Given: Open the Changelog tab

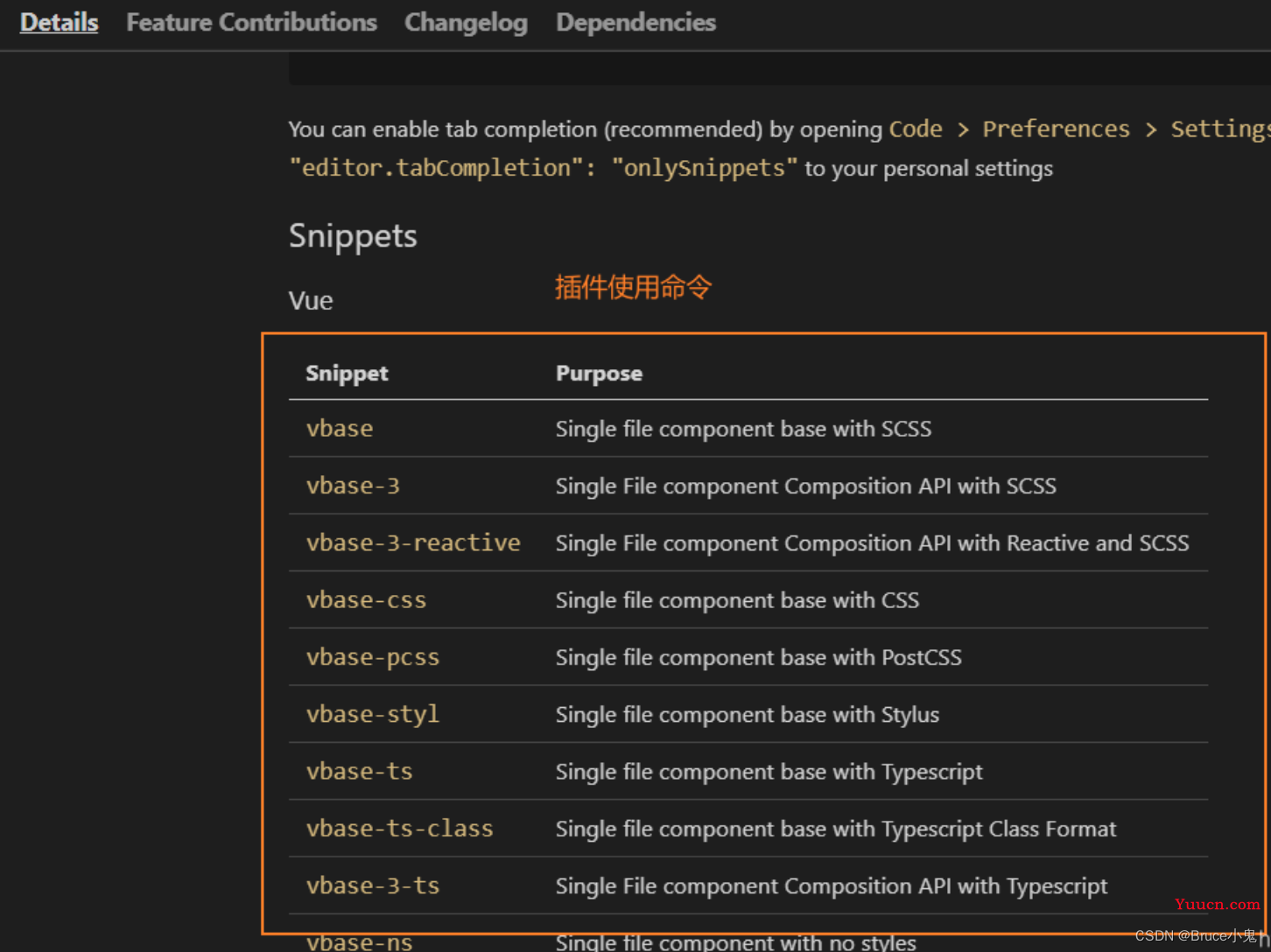Looking at the screenshot, I should tap(466, 23).
